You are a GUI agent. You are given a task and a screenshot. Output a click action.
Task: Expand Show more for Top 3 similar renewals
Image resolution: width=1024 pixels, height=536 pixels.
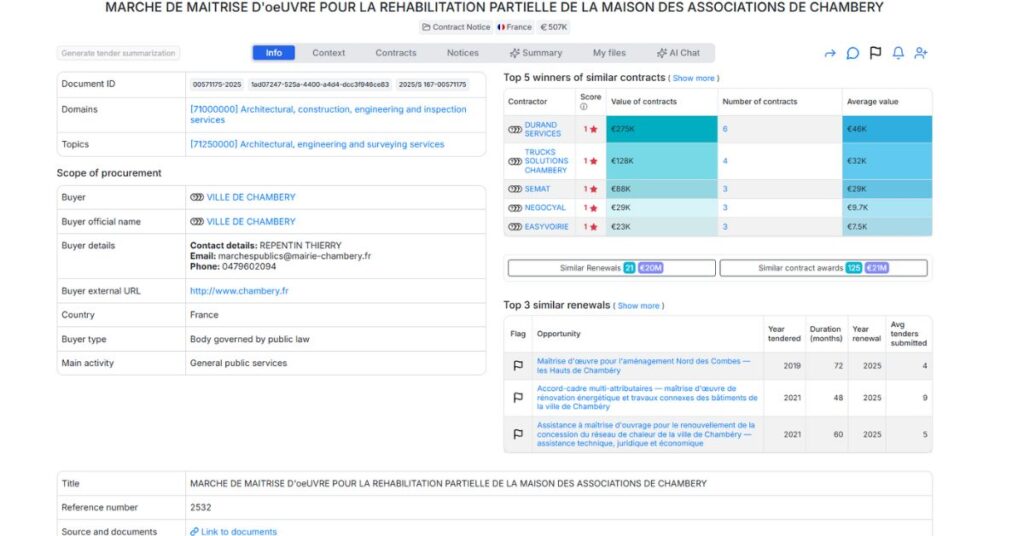pyautogui.click(x=638, y=306)
